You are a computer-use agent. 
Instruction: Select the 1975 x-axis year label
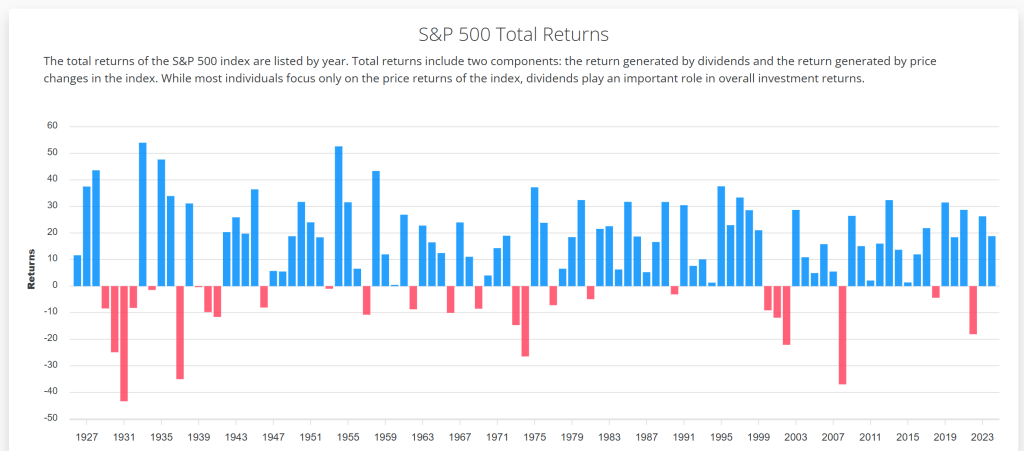534,437
